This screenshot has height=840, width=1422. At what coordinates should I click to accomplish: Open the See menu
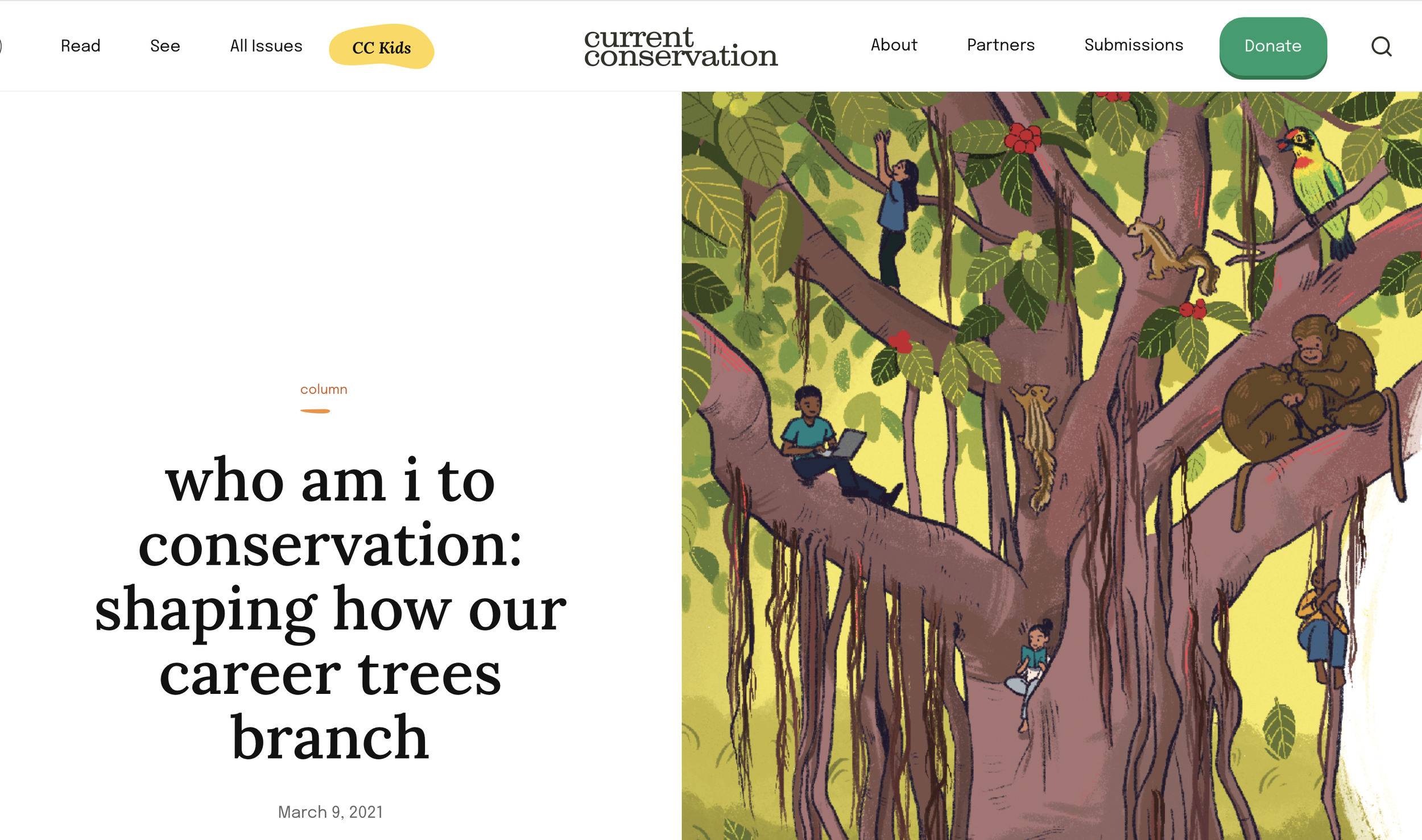165,45
